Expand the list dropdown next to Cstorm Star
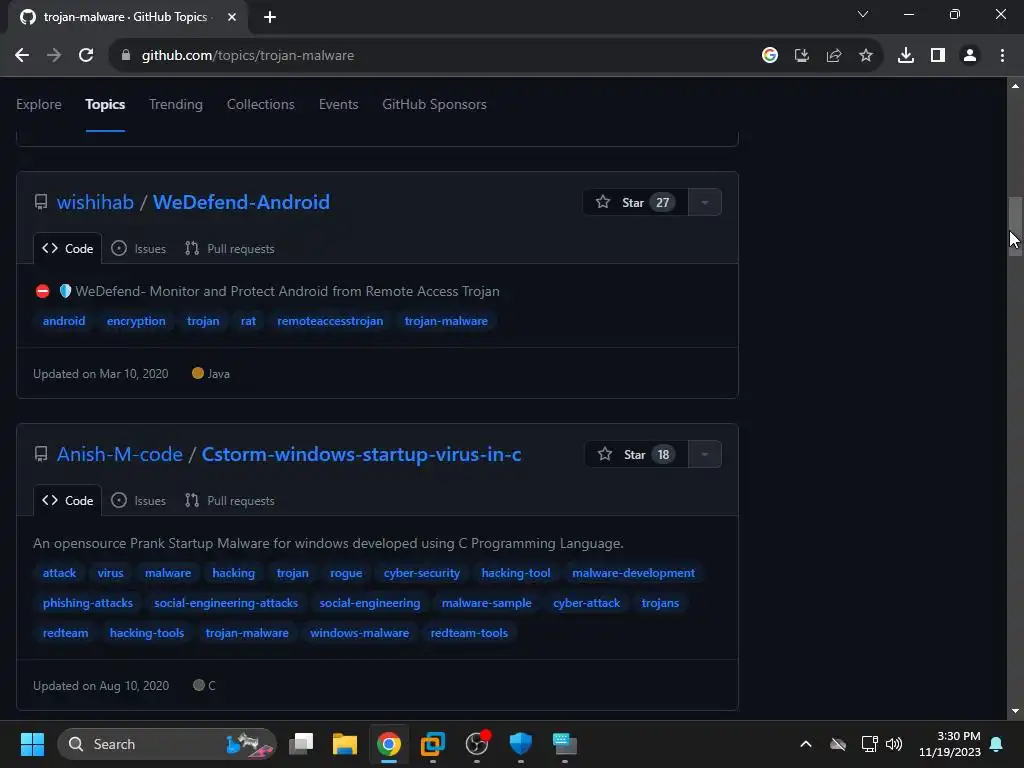This screenshot has height=768, width=1024. click(705, 455)
